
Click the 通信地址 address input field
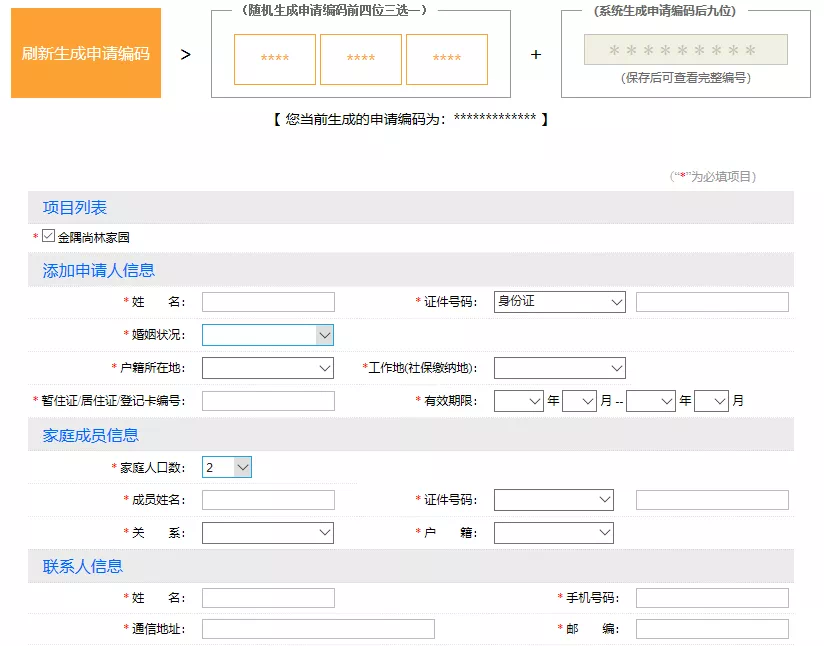pos(318,629)
